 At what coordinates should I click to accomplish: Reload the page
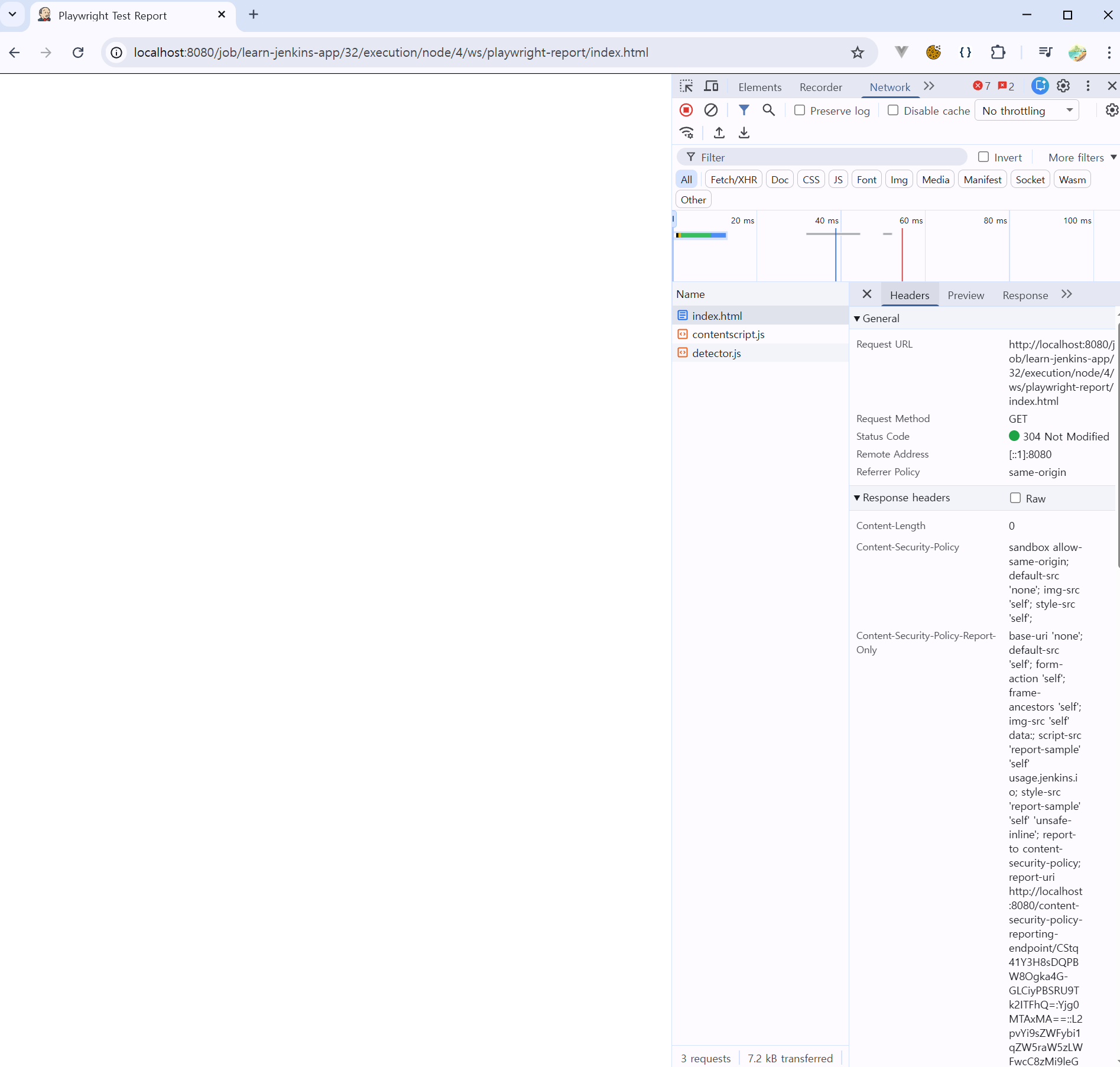78,53
